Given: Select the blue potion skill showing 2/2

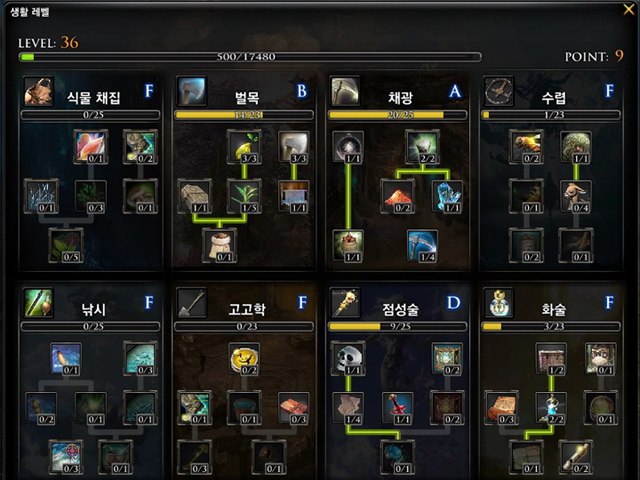Looking at the screenshot, I should (x=551, y=408).
